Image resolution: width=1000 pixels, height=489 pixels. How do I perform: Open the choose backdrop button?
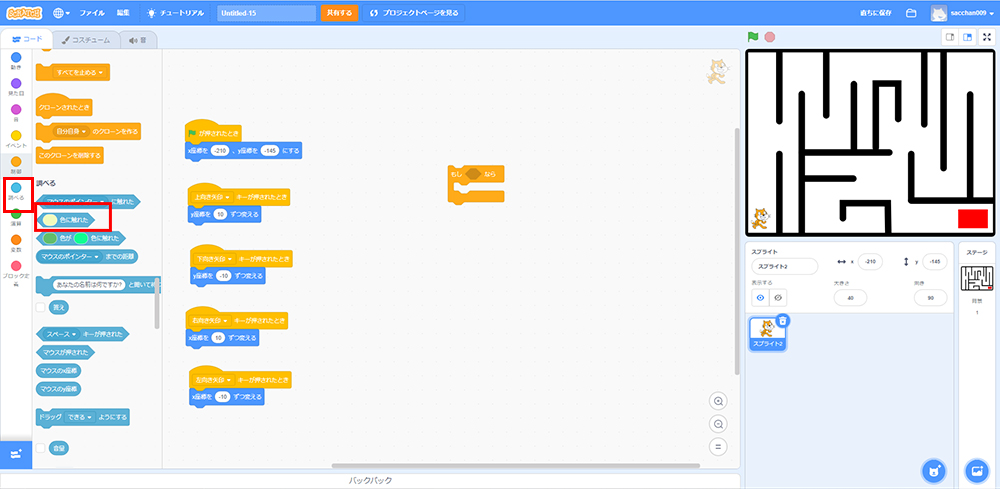point(977,470)
